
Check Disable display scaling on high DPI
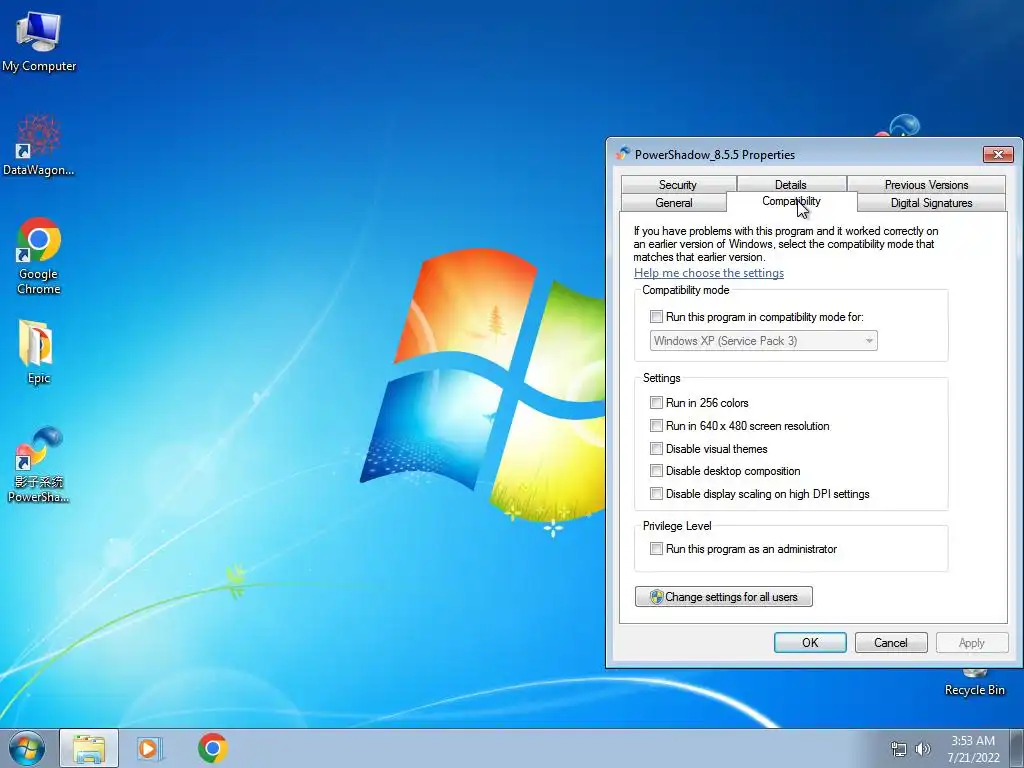pos(656,494)
